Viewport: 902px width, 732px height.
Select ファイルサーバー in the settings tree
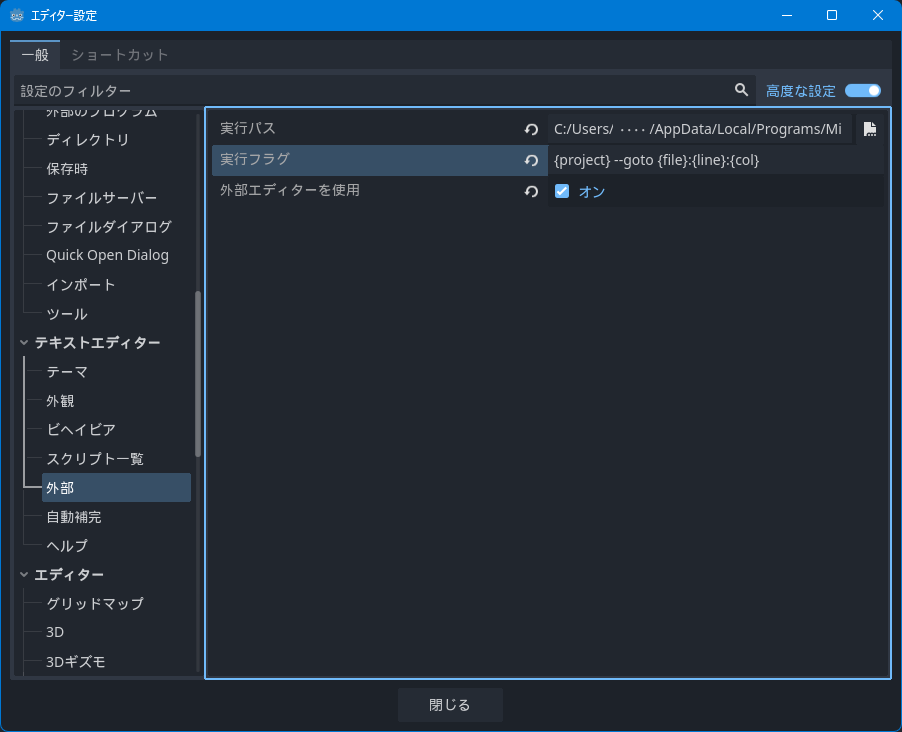coord(101,198)
